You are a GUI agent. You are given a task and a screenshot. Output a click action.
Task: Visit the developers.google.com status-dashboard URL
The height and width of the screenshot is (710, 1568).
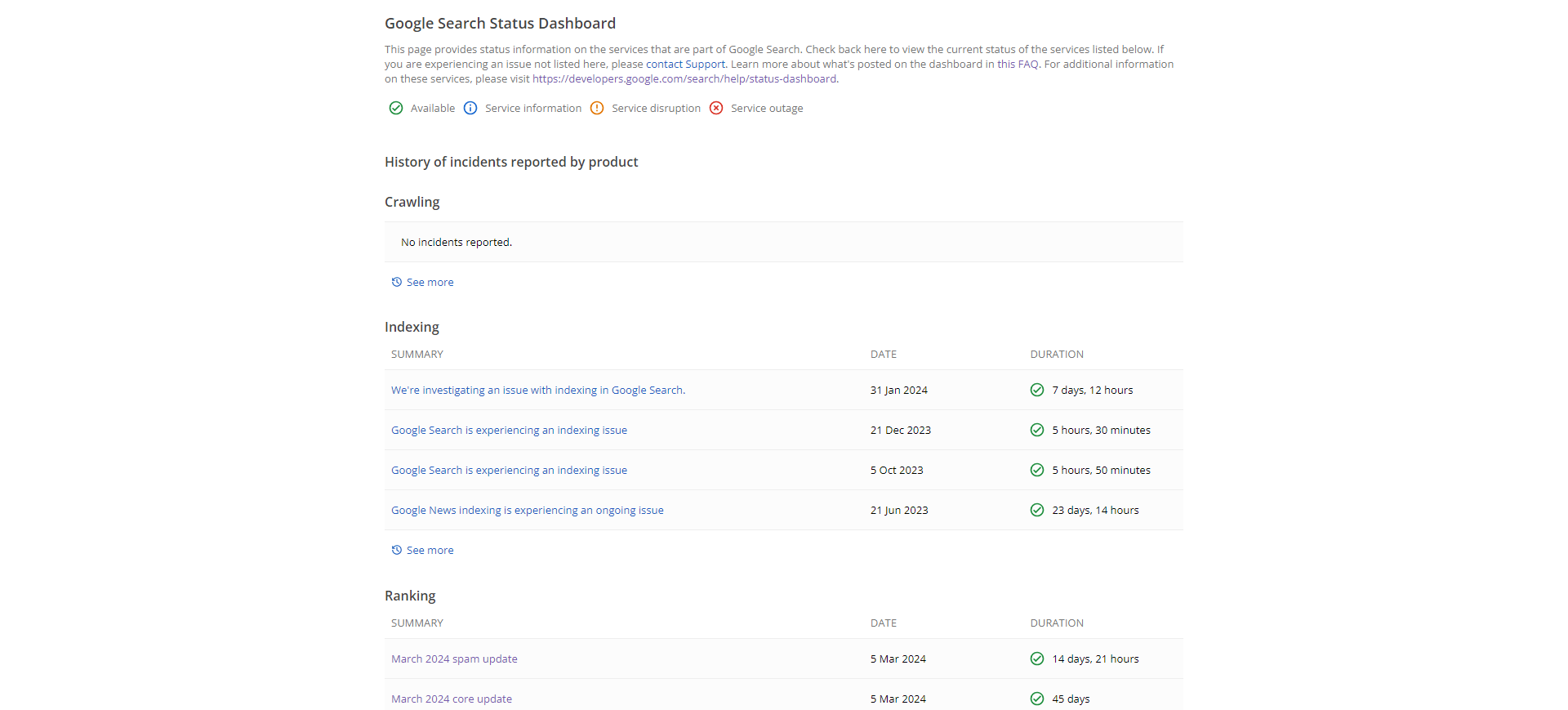[x=684, y=78]
